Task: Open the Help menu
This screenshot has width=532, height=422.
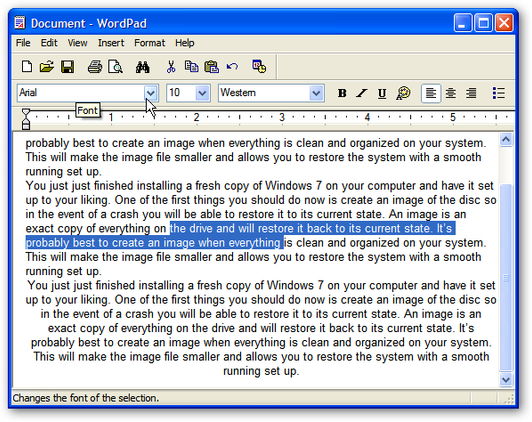Action: (185, 43)
